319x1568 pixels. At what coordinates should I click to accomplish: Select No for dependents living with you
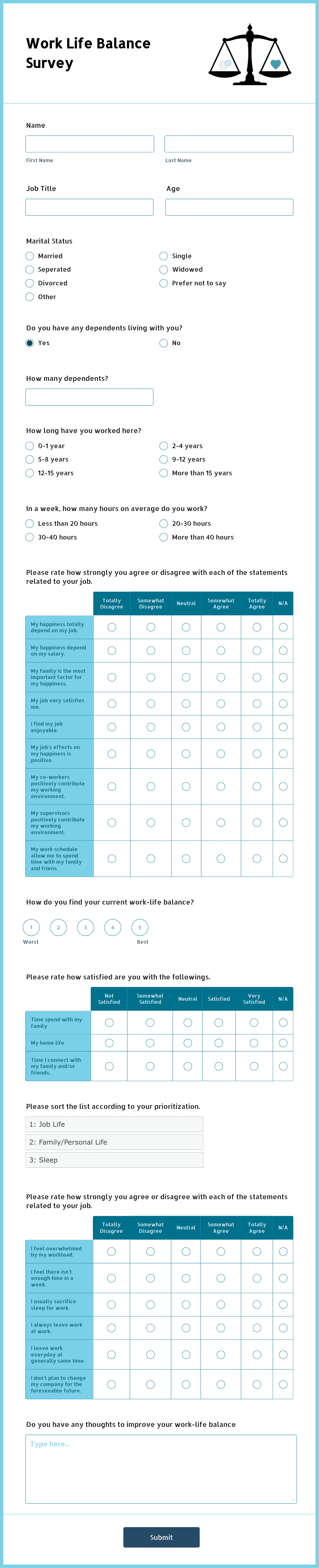(164, 343)
